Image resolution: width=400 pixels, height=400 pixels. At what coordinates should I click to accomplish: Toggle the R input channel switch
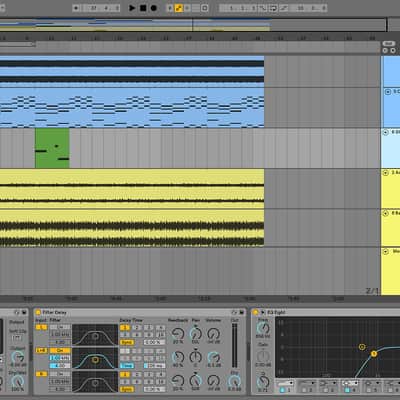pyautogui.click(x=41, y=374)
